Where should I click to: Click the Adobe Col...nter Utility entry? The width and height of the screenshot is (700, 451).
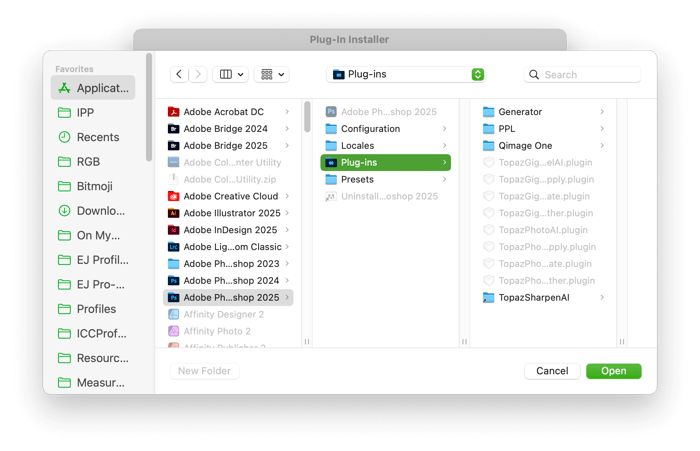coord(228,163)
